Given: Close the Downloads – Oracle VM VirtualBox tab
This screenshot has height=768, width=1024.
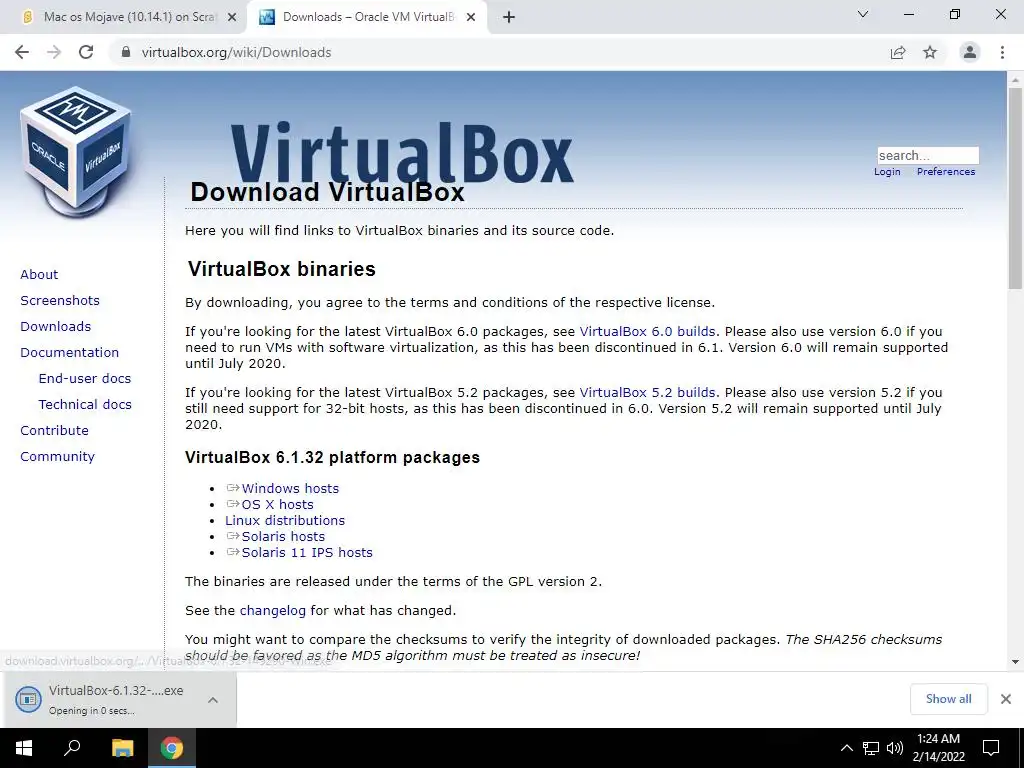Looking at the screenshot, I should point(471,17).
